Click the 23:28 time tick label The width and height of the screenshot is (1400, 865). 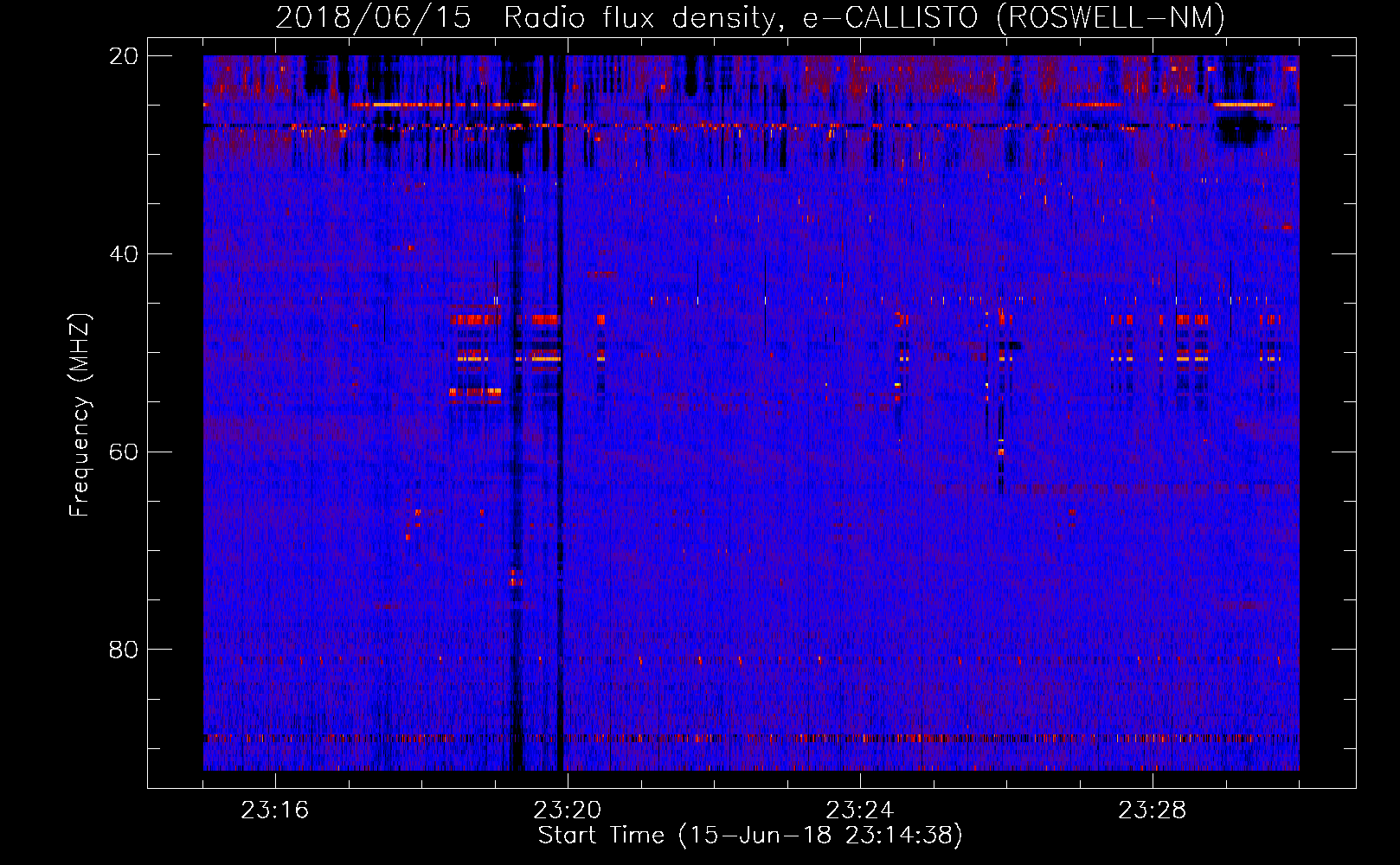click(1153, 811)
